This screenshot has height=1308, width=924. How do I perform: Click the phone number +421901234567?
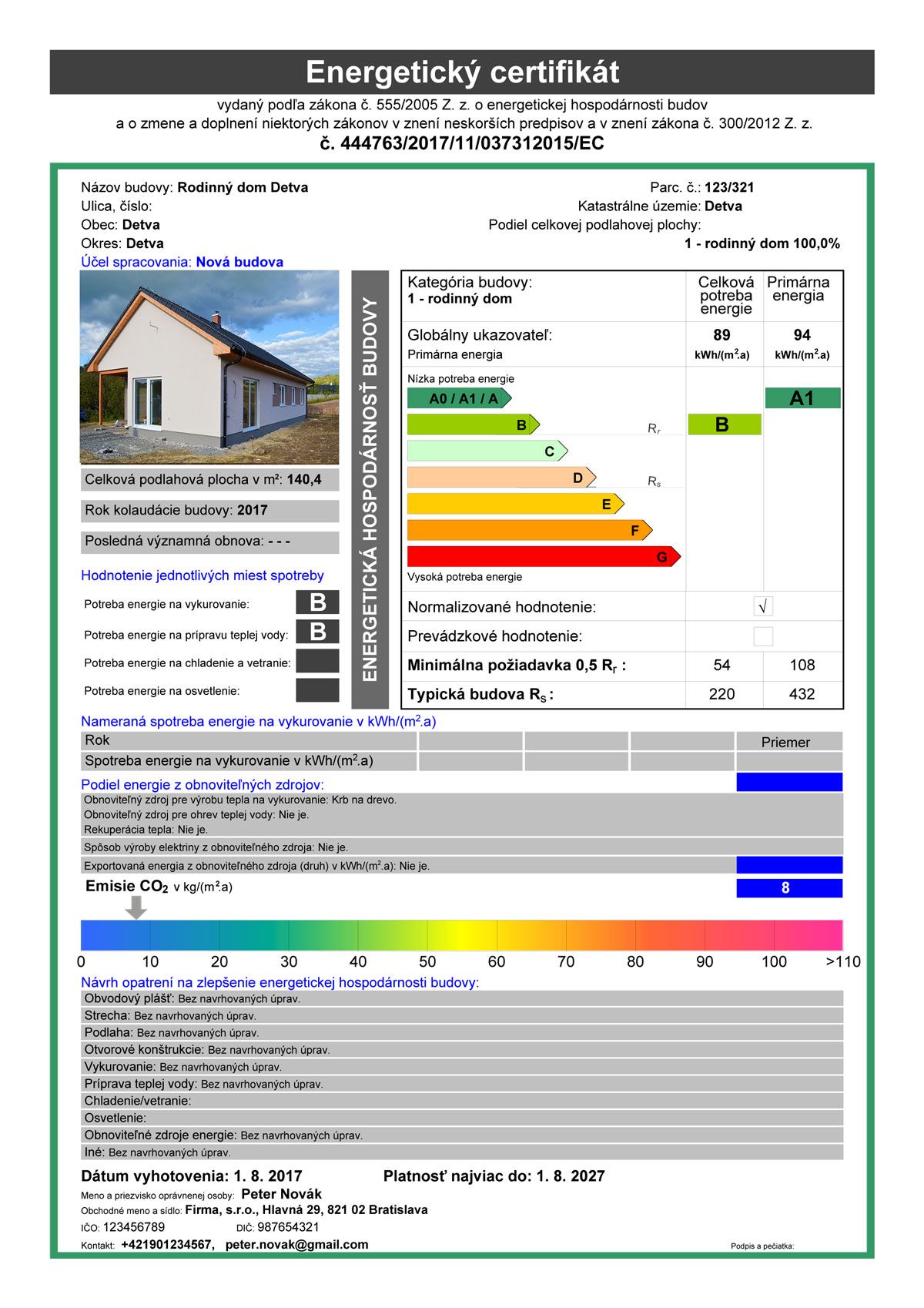tap(168, 1244)
